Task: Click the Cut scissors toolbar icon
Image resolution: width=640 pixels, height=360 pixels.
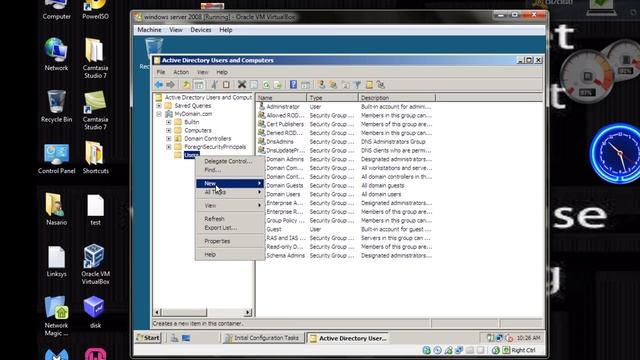Action: click(x=214, y=84)
